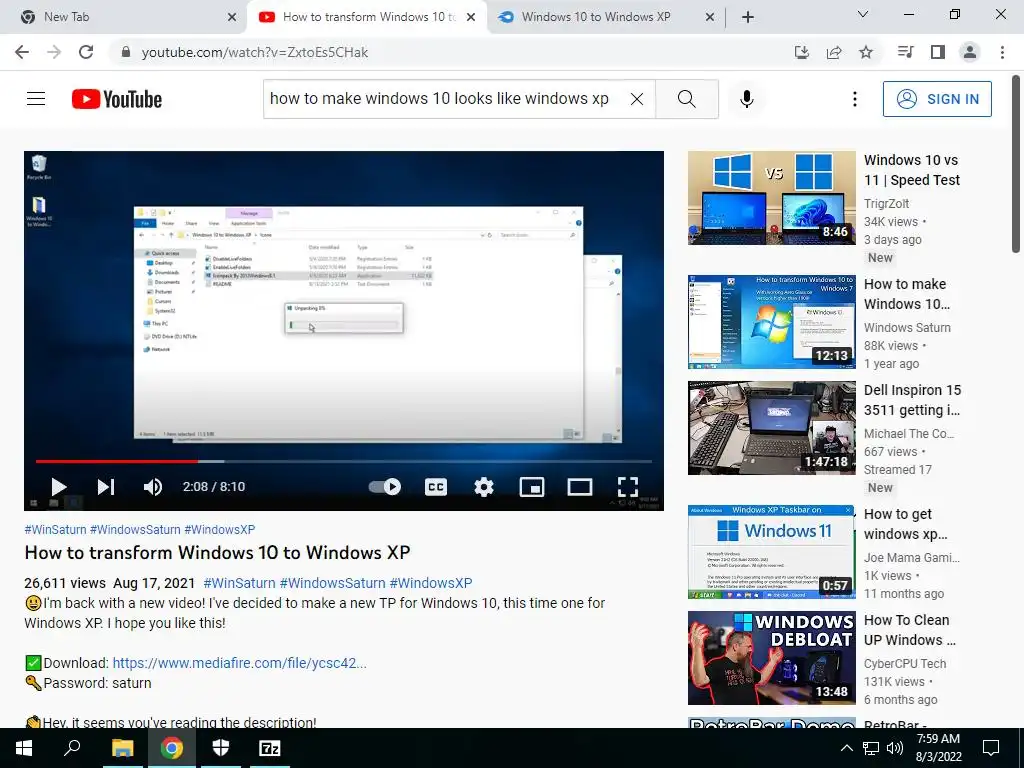Click the 'How To Clean UP Windows' title
The width and height of the screenshot is (1024, 768).
point(910,630)
